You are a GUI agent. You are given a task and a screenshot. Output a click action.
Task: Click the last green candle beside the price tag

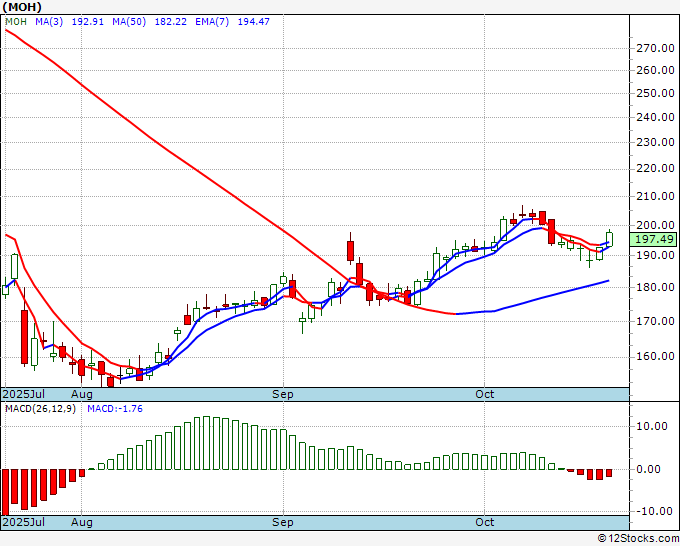point(609,237)
